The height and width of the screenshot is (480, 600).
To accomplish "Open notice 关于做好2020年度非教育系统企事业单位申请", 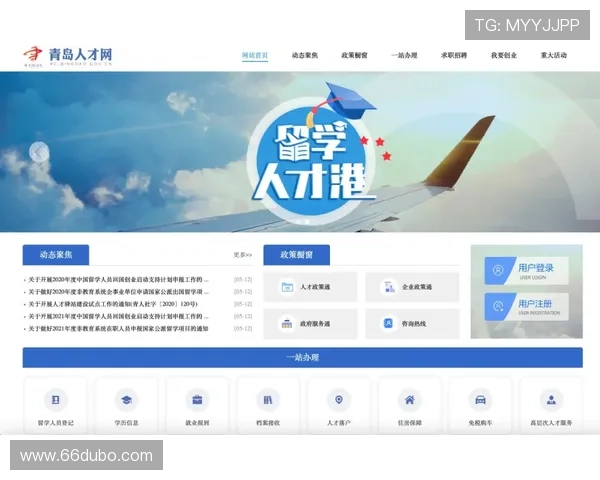I will (x=118, y=292).
